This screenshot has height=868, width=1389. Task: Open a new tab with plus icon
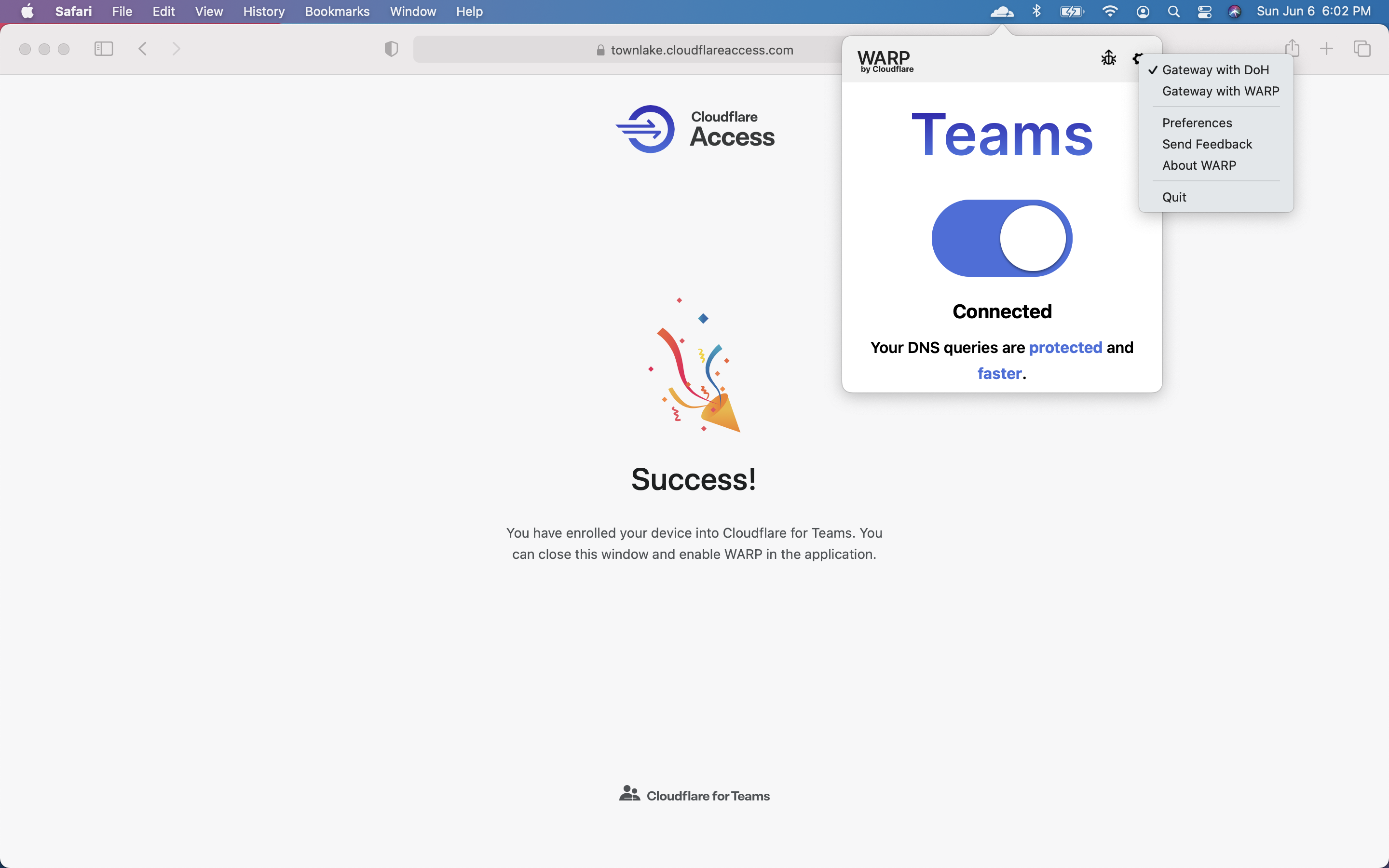click(1326, 49)
